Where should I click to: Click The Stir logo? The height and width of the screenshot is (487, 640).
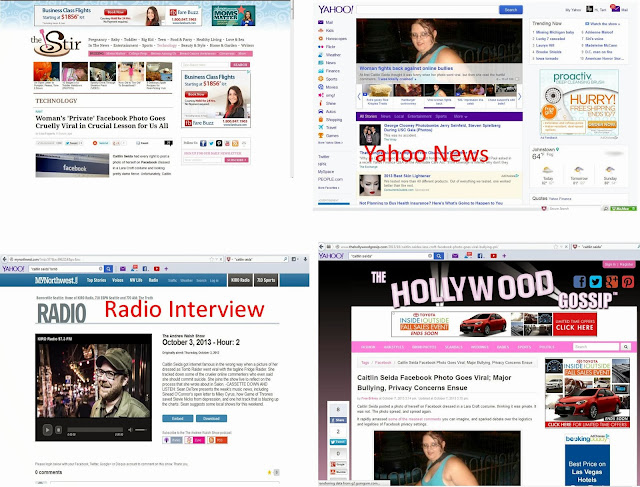tap(56, 42)
